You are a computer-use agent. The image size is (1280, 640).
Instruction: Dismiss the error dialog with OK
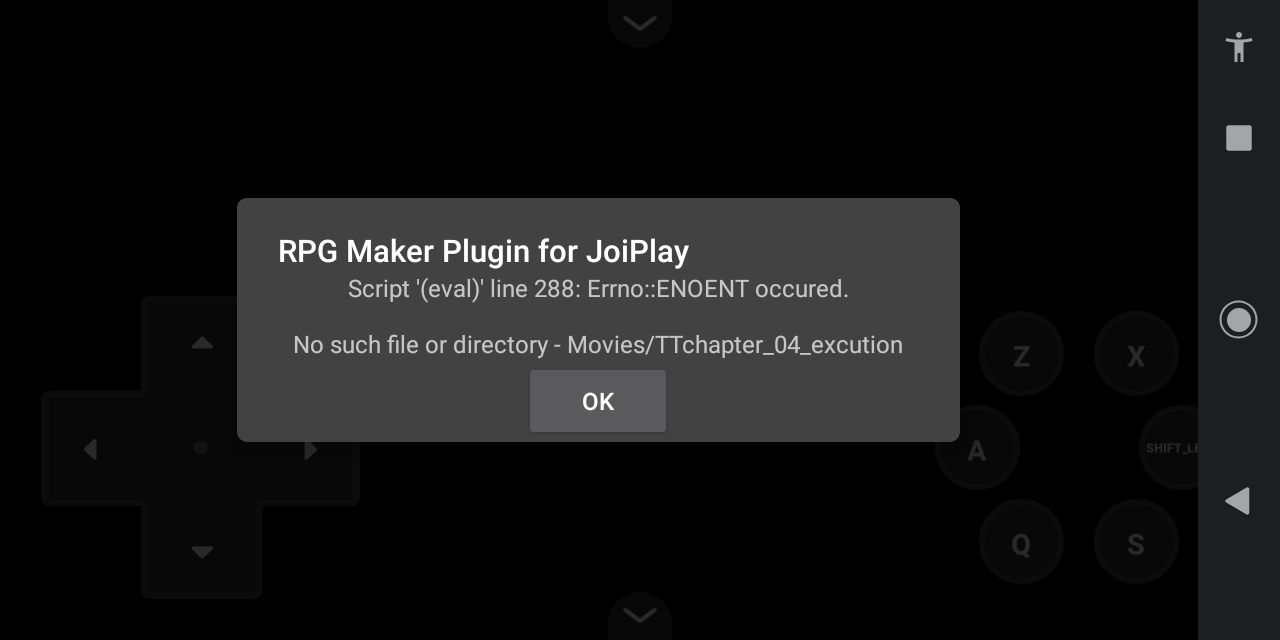tap(598, 401)
